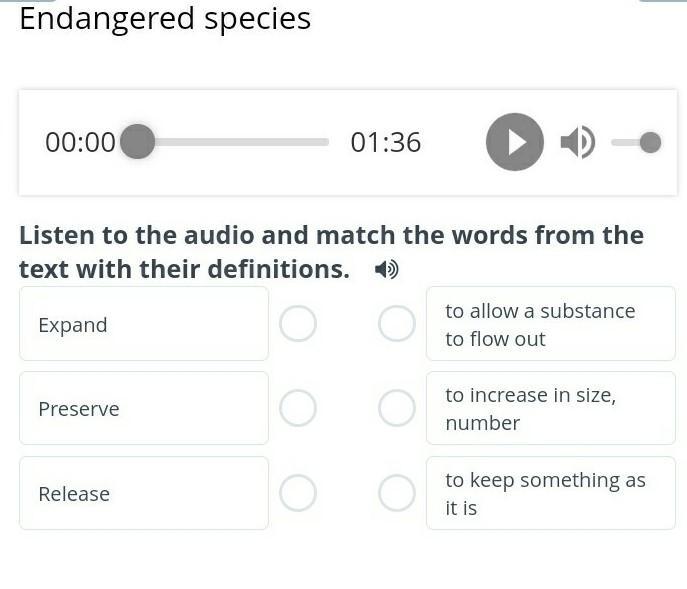Play the instruction narration speaker icon
The height and width of the screenshot is (589, 687).
point(387,269)
